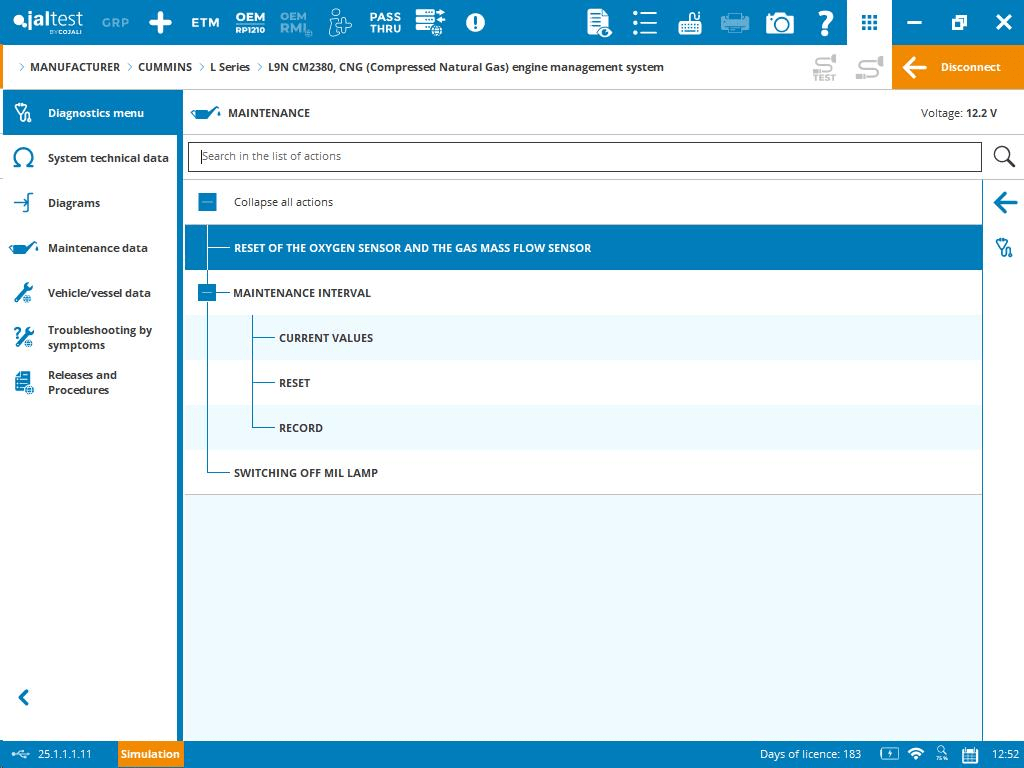Open the apps grid icon

[x=869, y=22]
